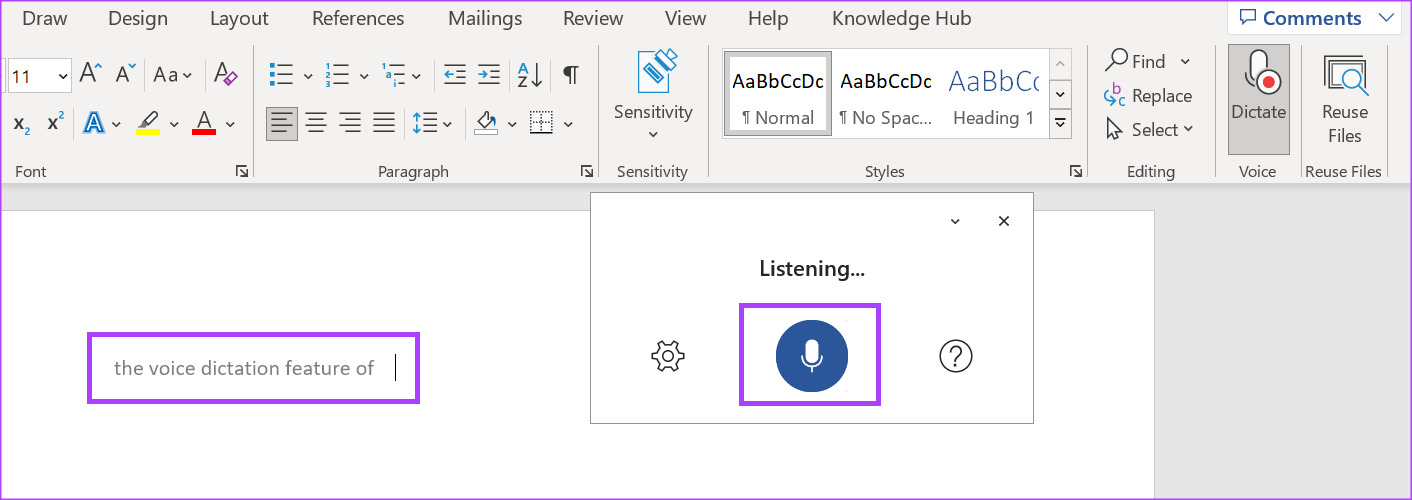The height and width of the screenshot is (500, 1412).
Task: Justify the paragraph text
Action: click(x=384, y=123)
